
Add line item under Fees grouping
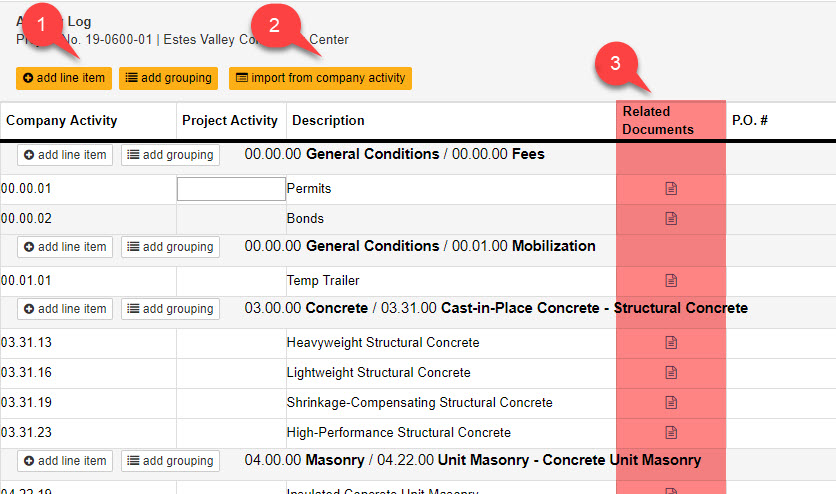click(65, 155)
